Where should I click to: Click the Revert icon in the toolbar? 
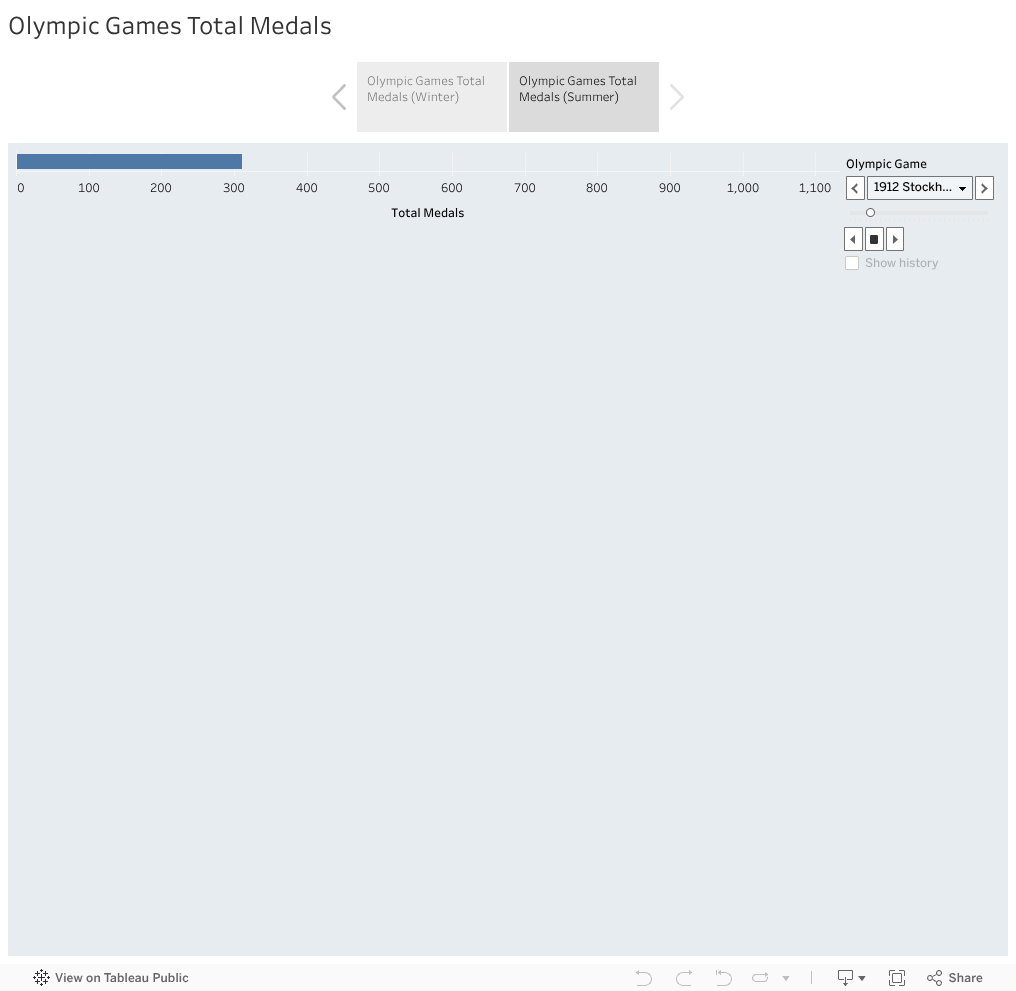[724, 978]
